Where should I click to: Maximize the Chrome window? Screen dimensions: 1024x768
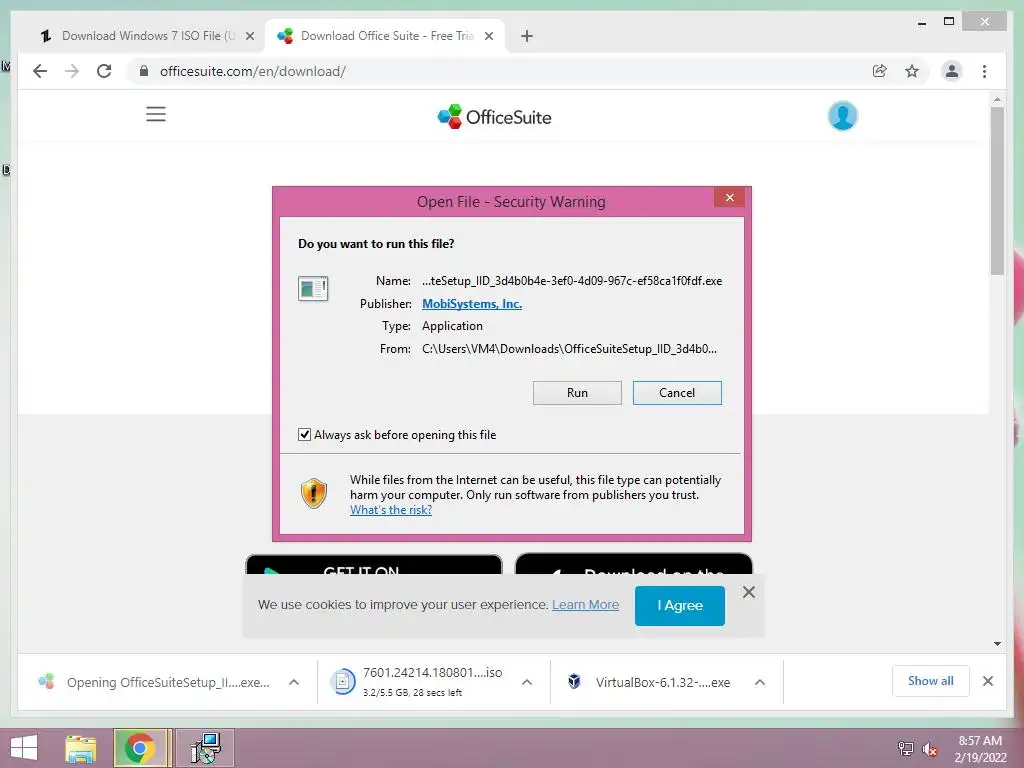coord(949,22)
